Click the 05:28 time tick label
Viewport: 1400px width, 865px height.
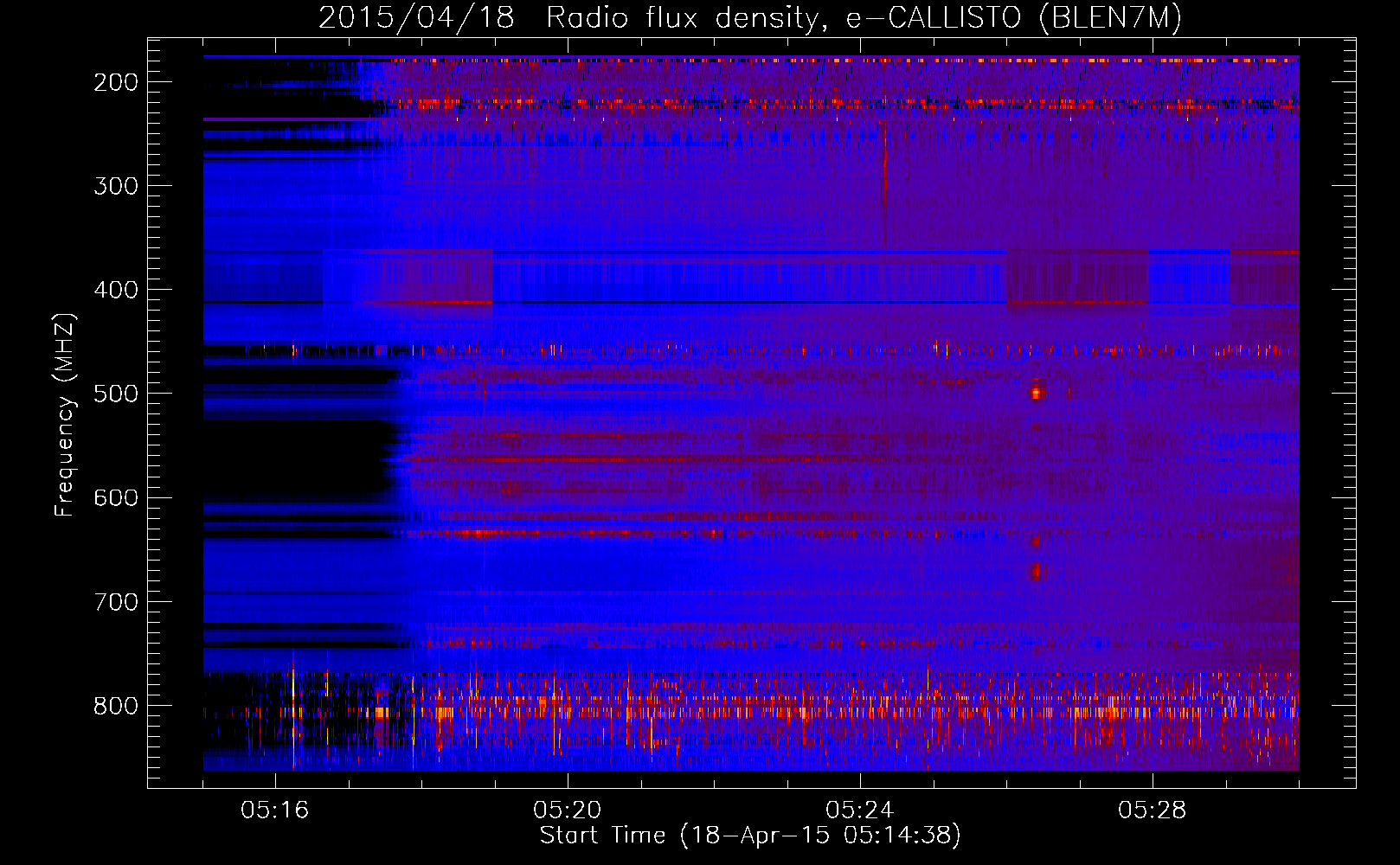(x=1153, y=811)
